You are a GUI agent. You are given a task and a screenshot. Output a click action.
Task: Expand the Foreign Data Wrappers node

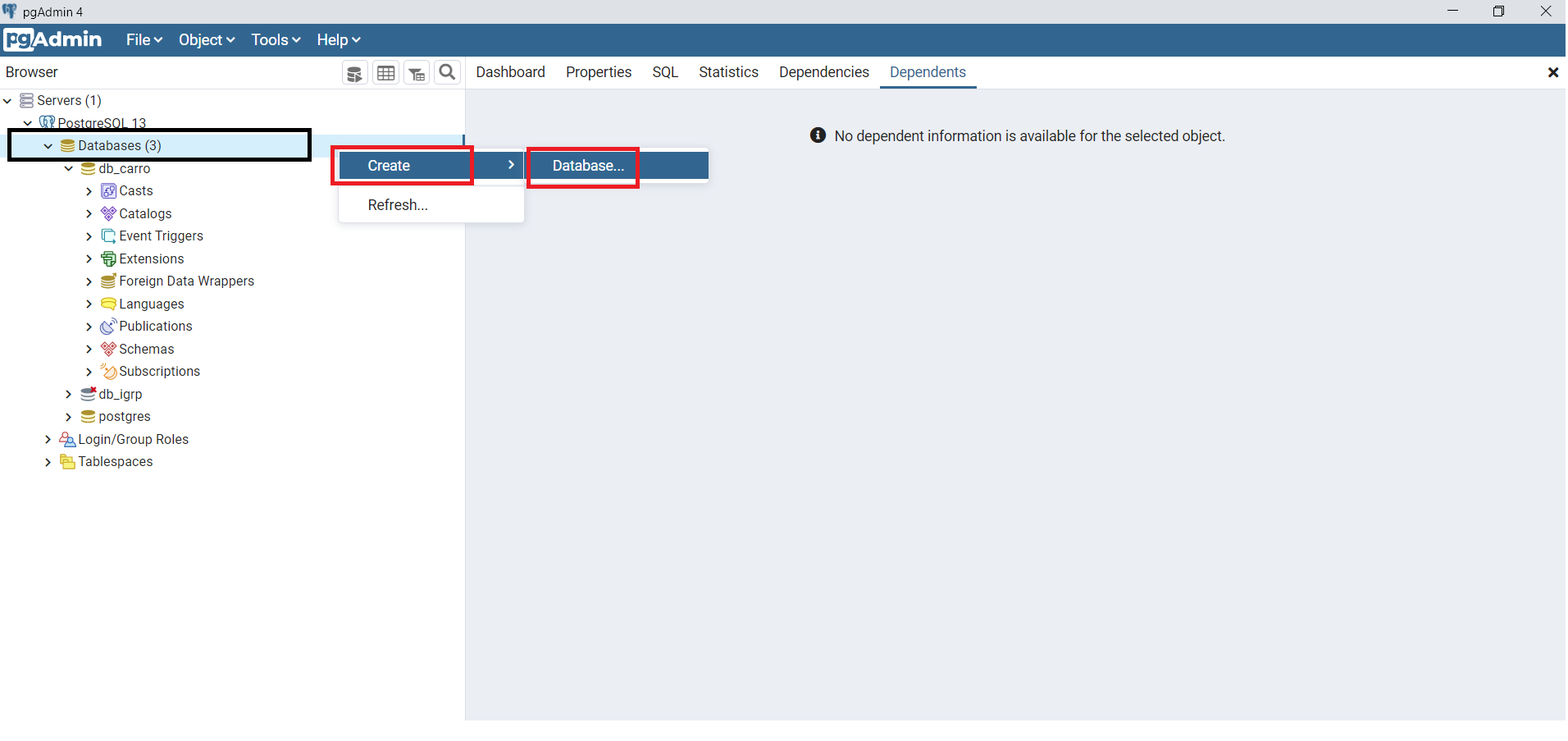89,281
